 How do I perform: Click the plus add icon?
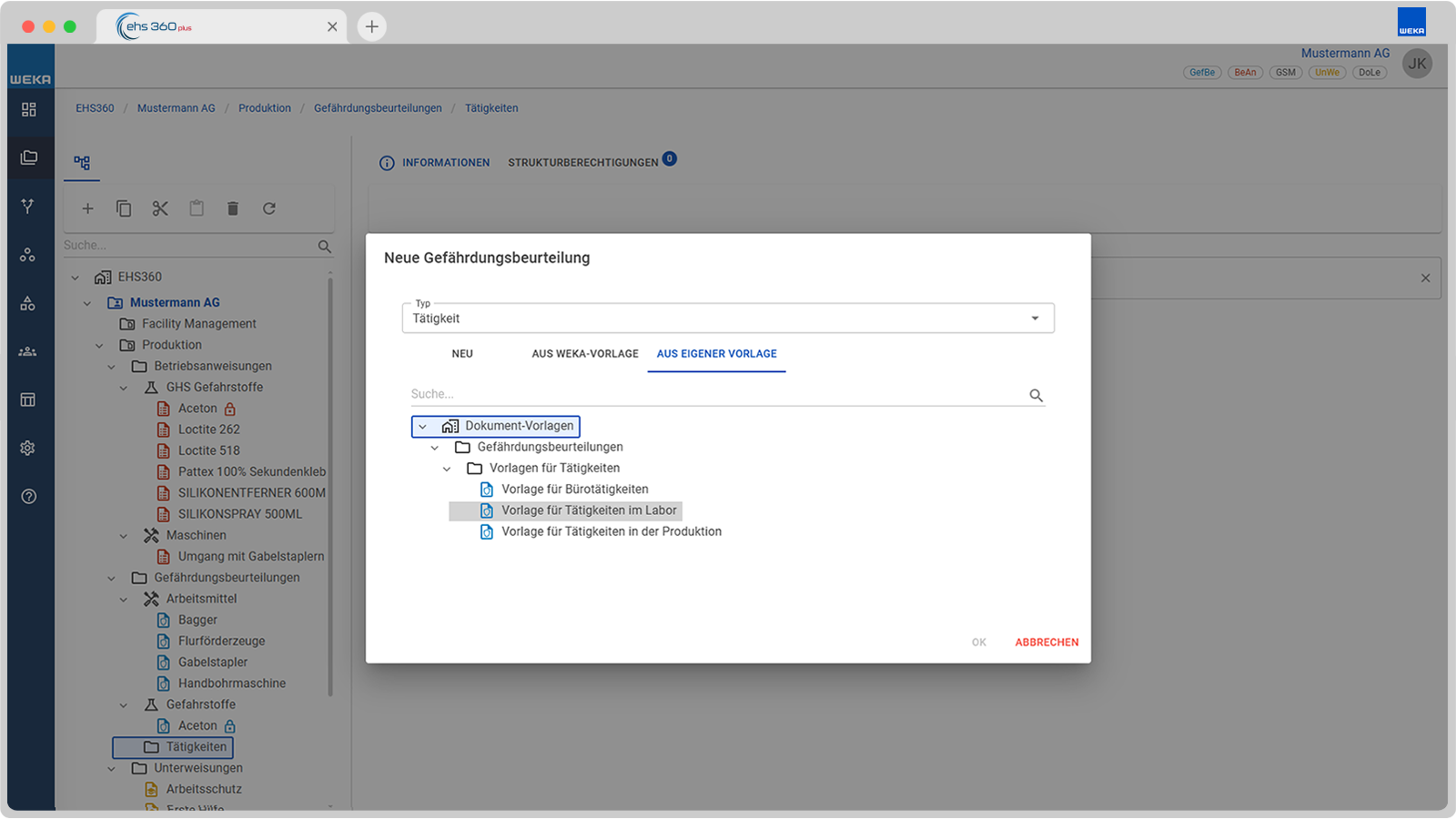87,208
